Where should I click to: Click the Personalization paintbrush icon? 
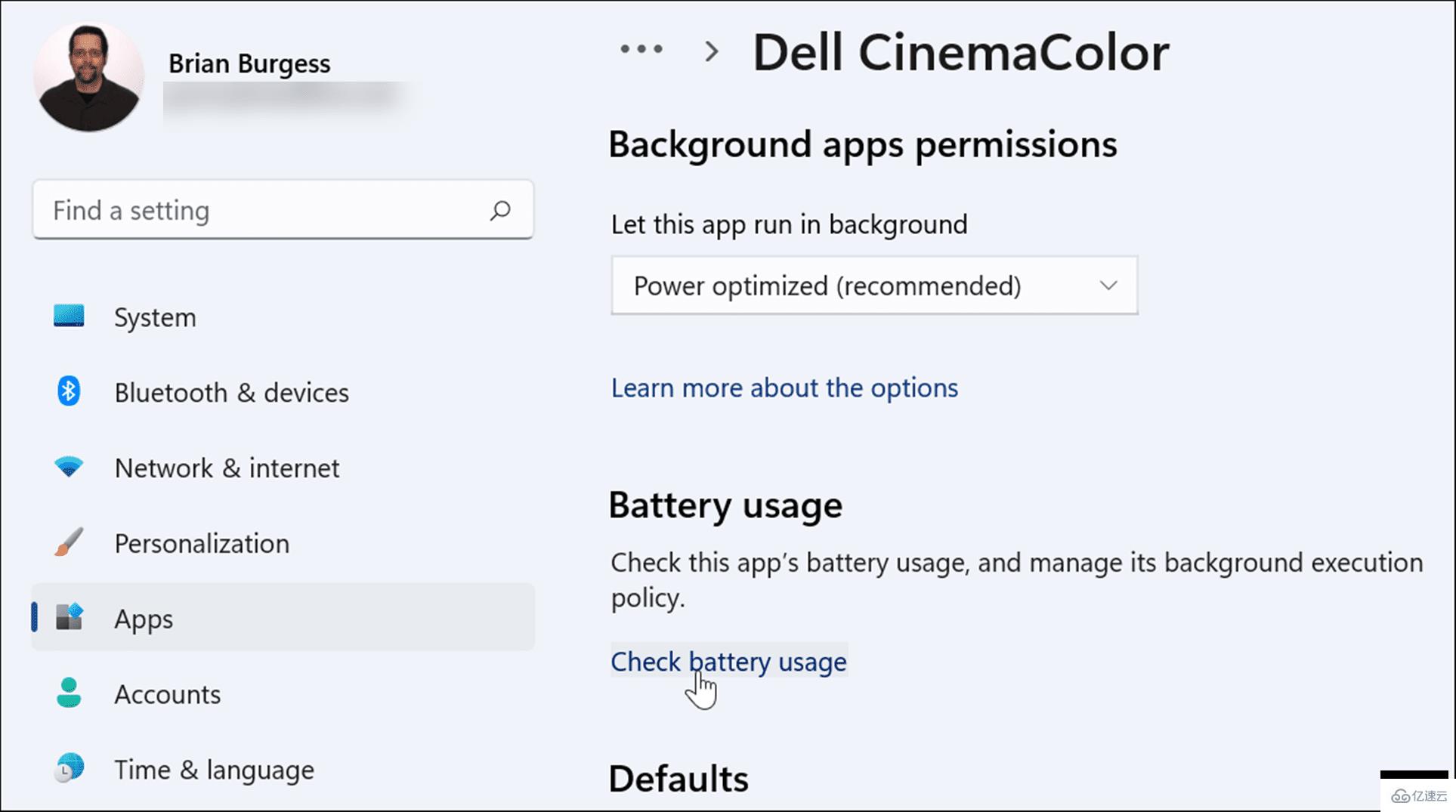tap(69, 542)
